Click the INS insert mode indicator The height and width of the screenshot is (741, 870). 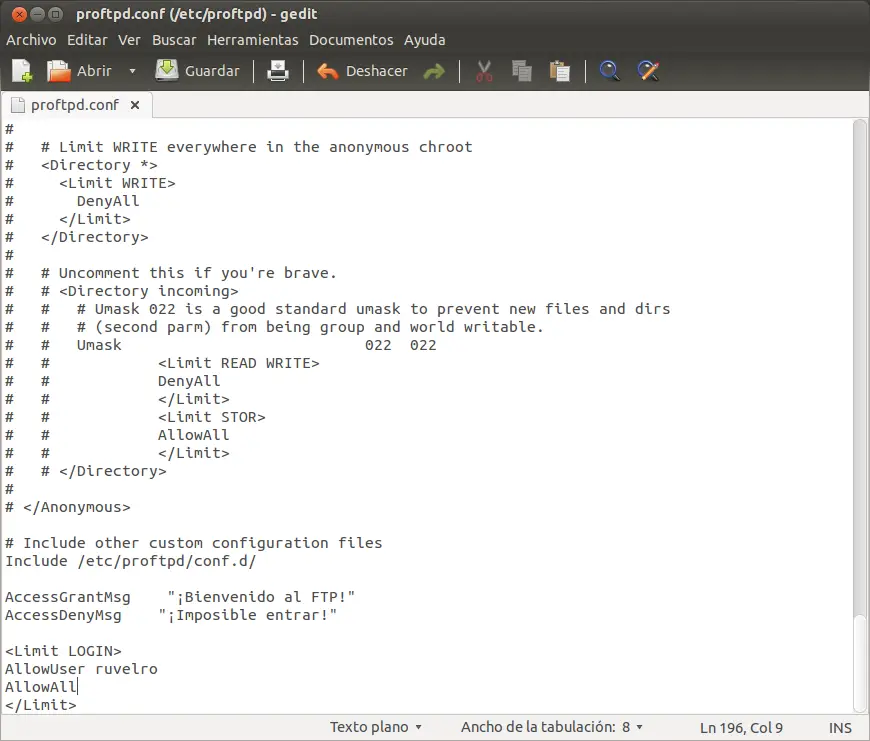(x=840, y=728)
